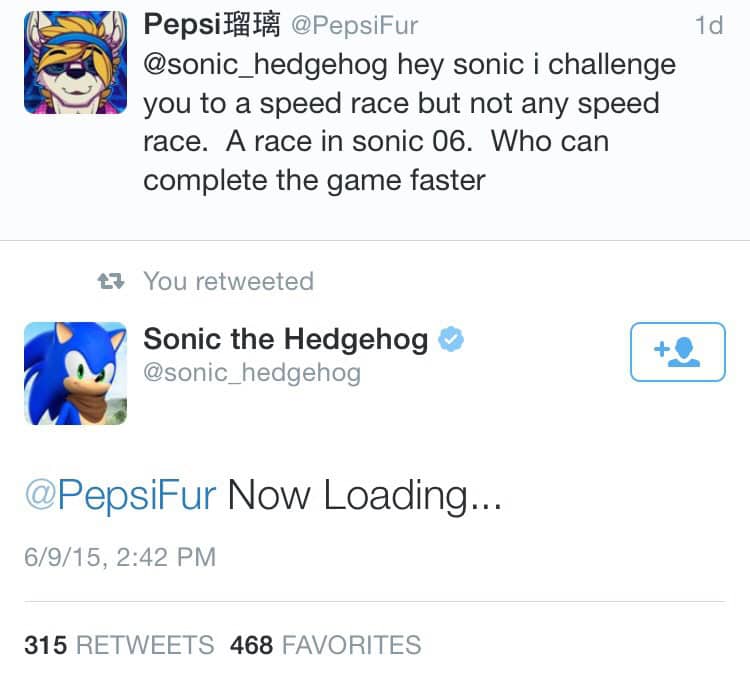The image size is (750, 682).
Task: Tap the @sonic_hedgehog handle under the name
Action: click(252, 373)
